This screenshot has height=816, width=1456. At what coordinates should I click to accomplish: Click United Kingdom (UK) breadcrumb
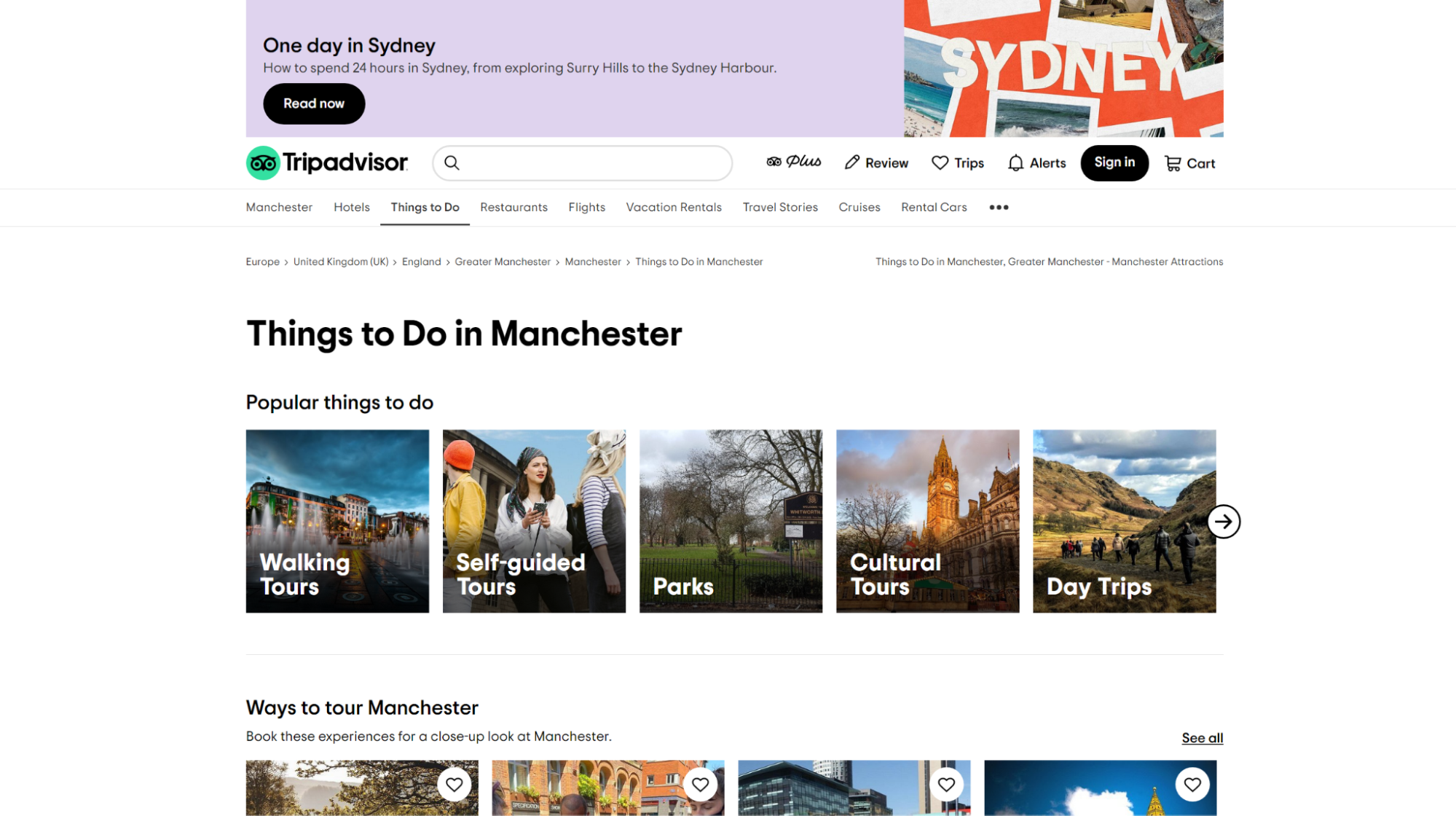click(341, 262)
